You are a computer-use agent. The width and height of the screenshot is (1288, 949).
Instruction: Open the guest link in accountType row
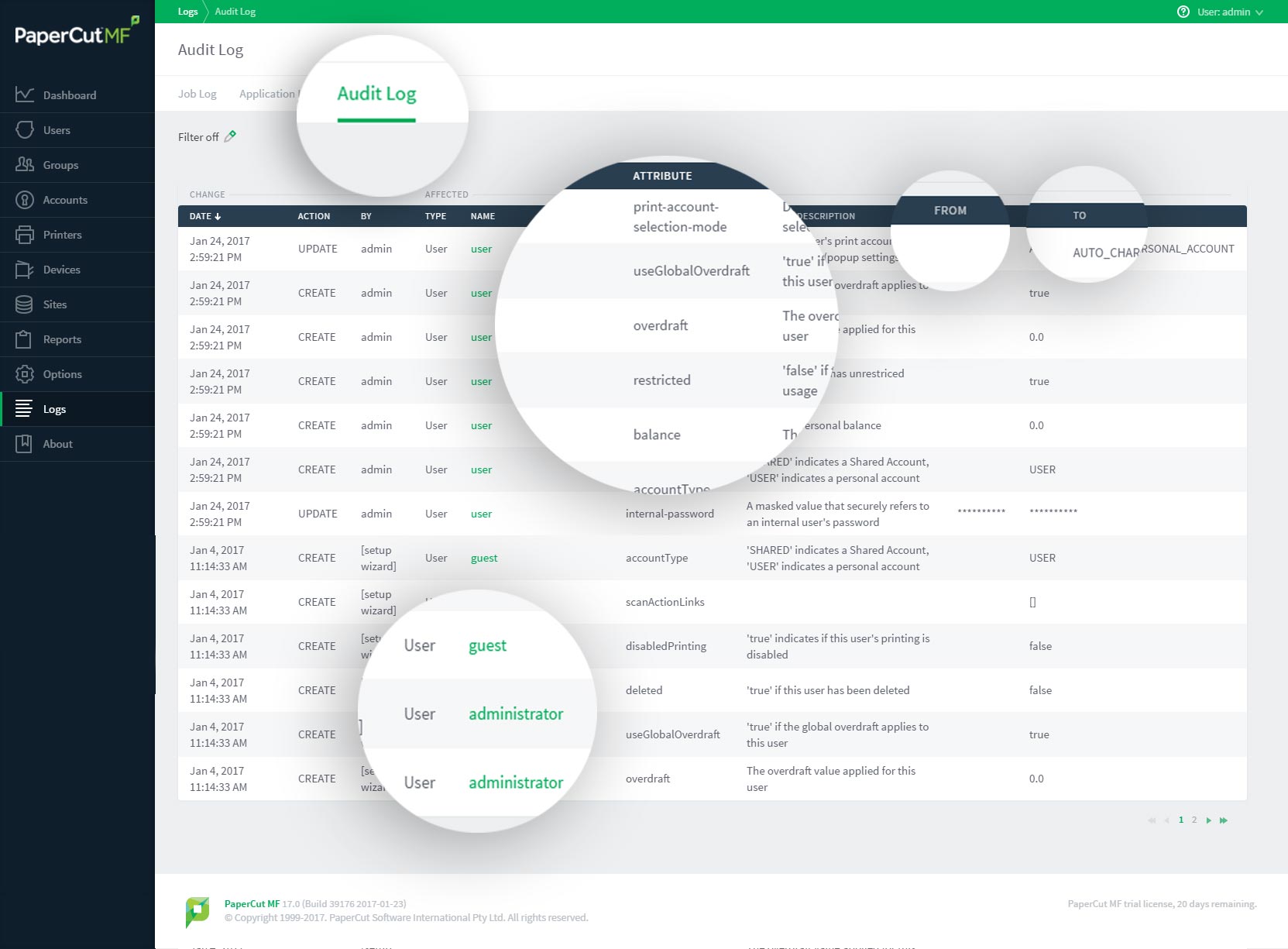point(484,558)
